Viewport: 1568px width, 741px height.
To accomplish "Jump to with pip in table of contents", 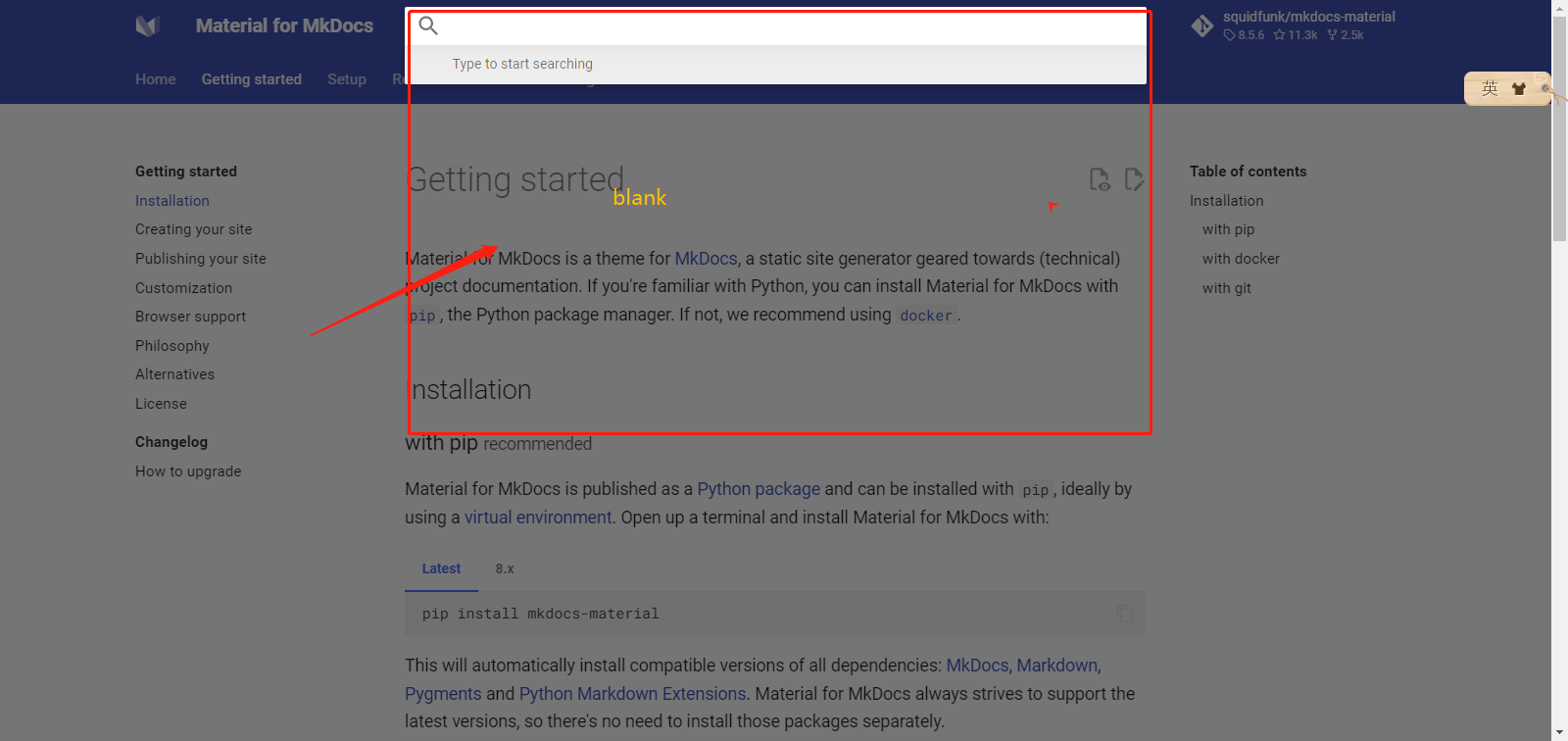I will [x=1229, y=229].
